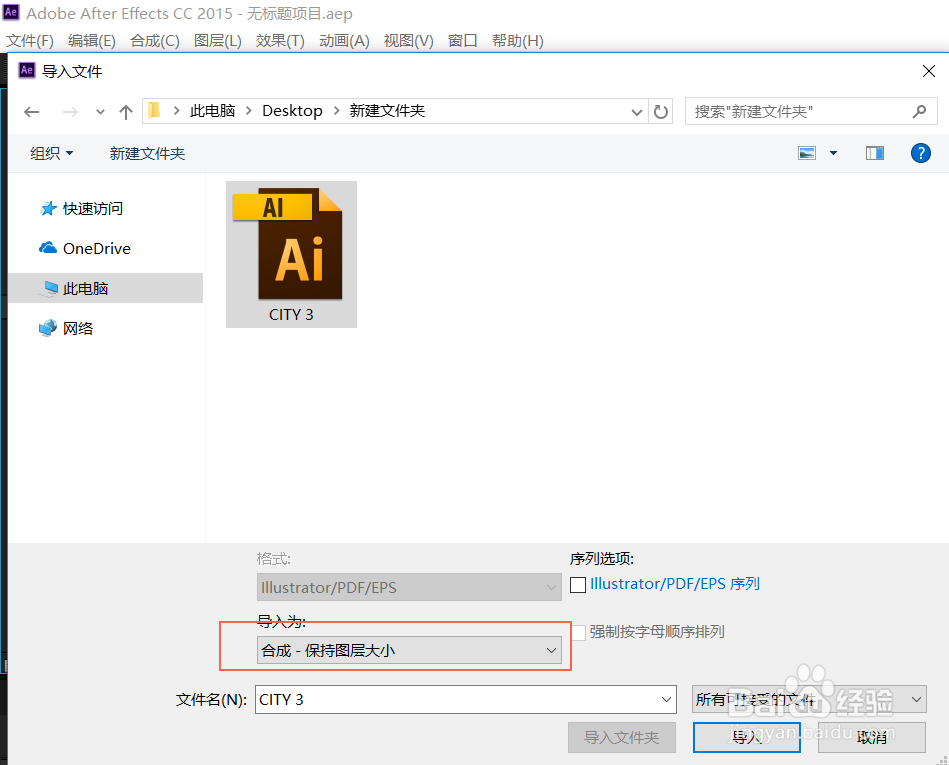Viewport: 949px width, 765px height.
Task: Refresh the folder view
Action: 661,112
